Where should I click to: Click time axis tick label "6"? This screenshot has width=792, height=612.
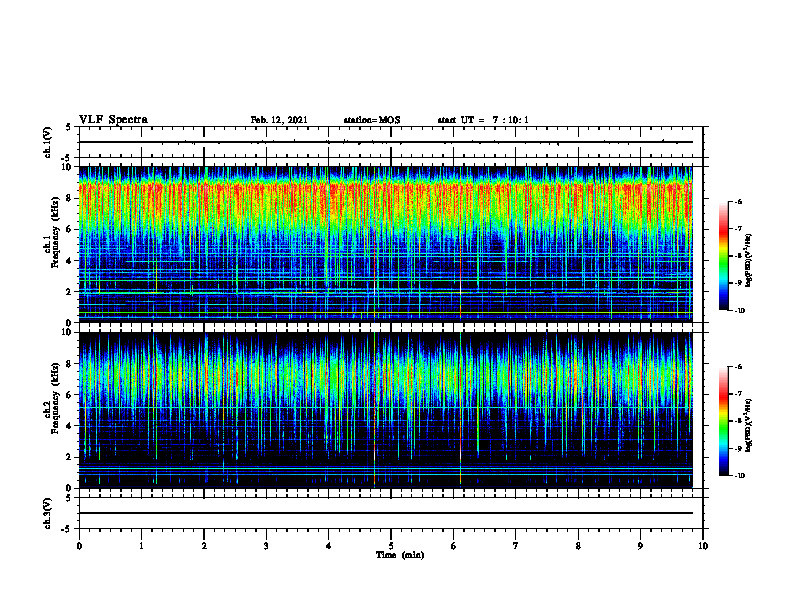coord(454,546)
